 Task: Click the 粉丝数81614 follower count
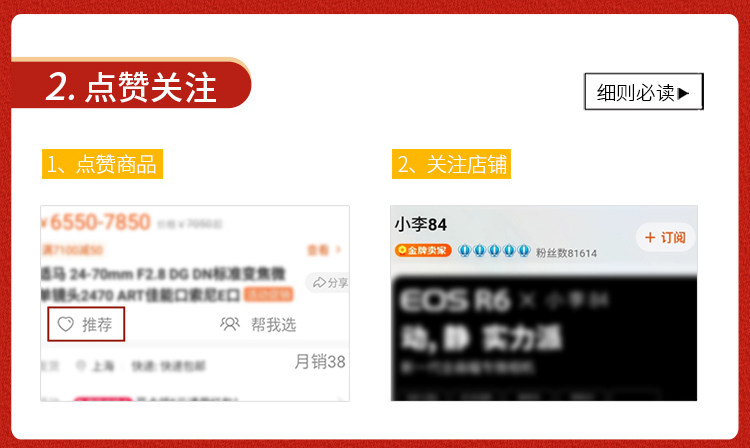(566, 253)
